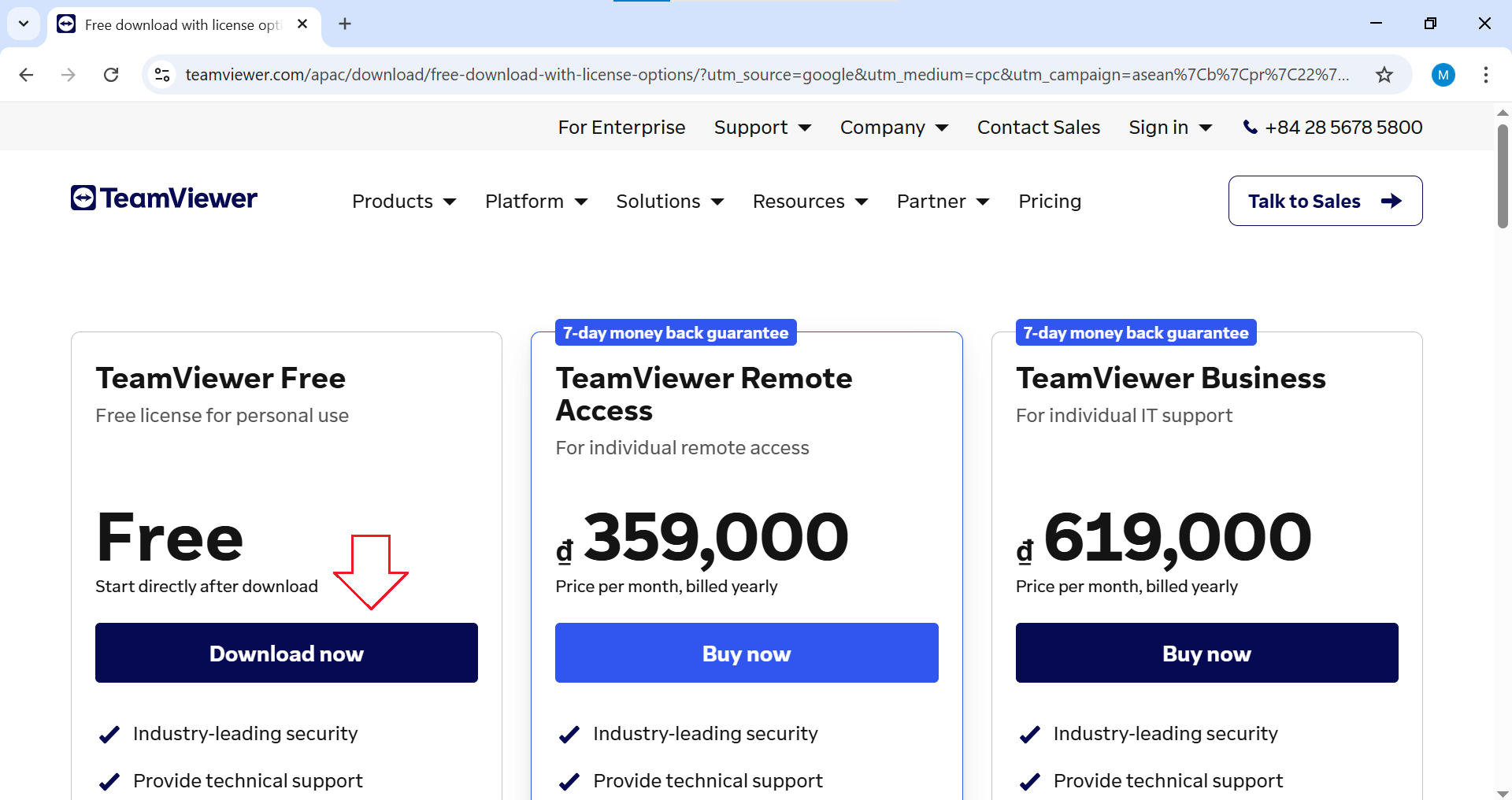Screen dimensions: 1512x800
Task: View site information icon in address bar
Action: [162, 75]
